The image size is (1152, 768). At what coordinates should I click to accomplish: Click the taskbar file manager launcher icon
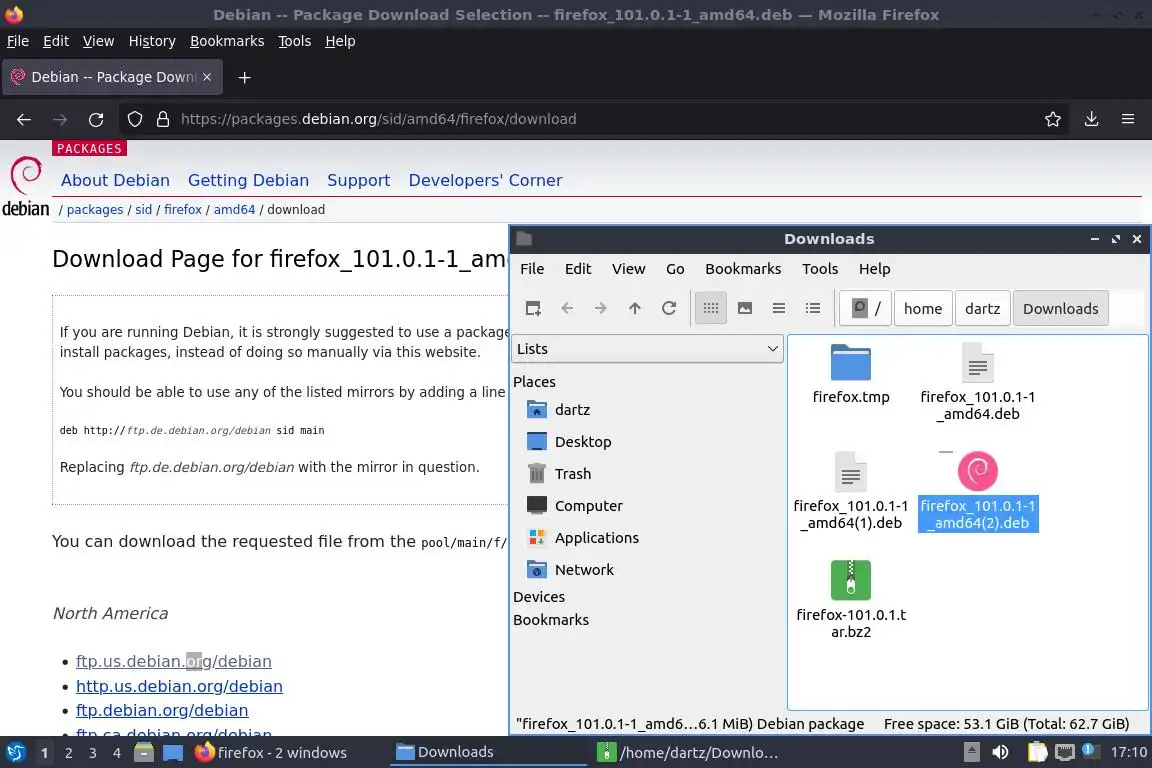(144, 753)
